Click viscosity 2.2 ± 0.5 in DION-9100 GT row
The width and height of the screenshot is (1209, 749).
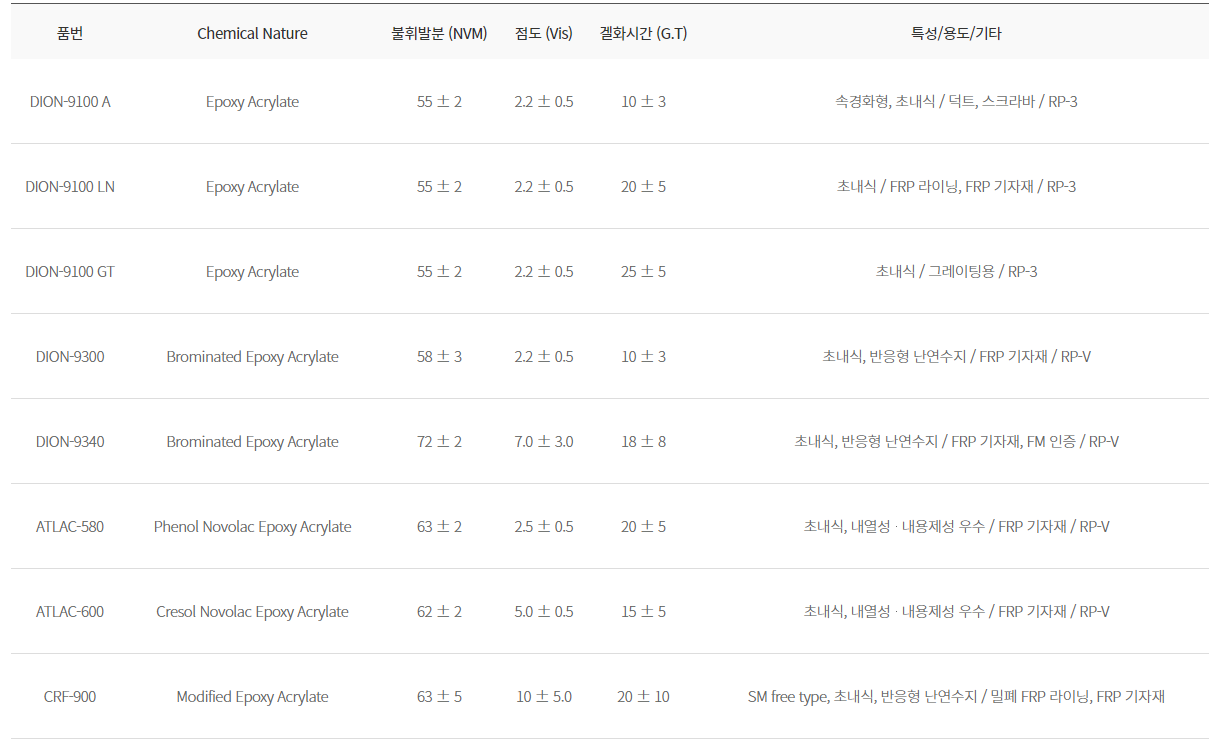point(544,272)
